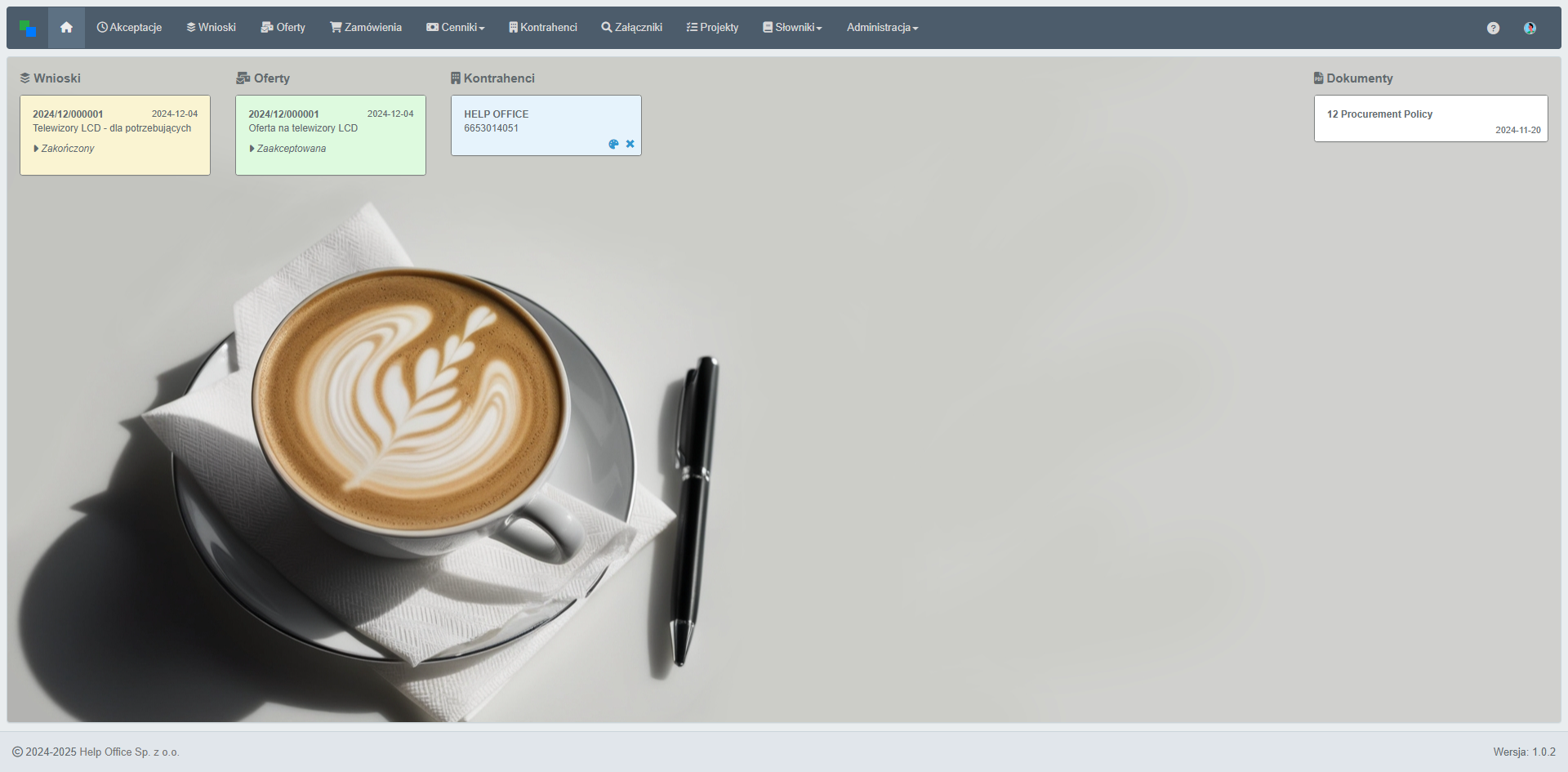This screenshot has width=1568, height=772.
Task: Expand the Słowniki dropdown menu
Action: pyautogui.click(x=792, y=28)
